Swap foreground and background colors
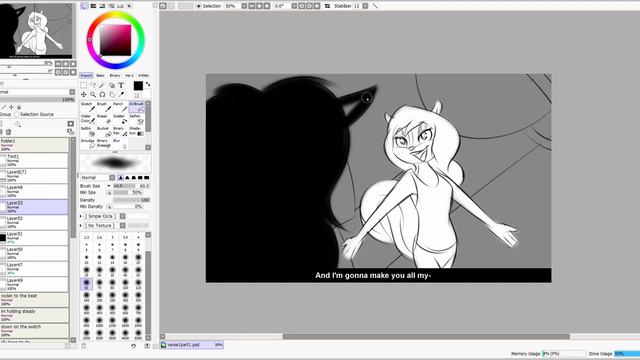 pos(148,84)
